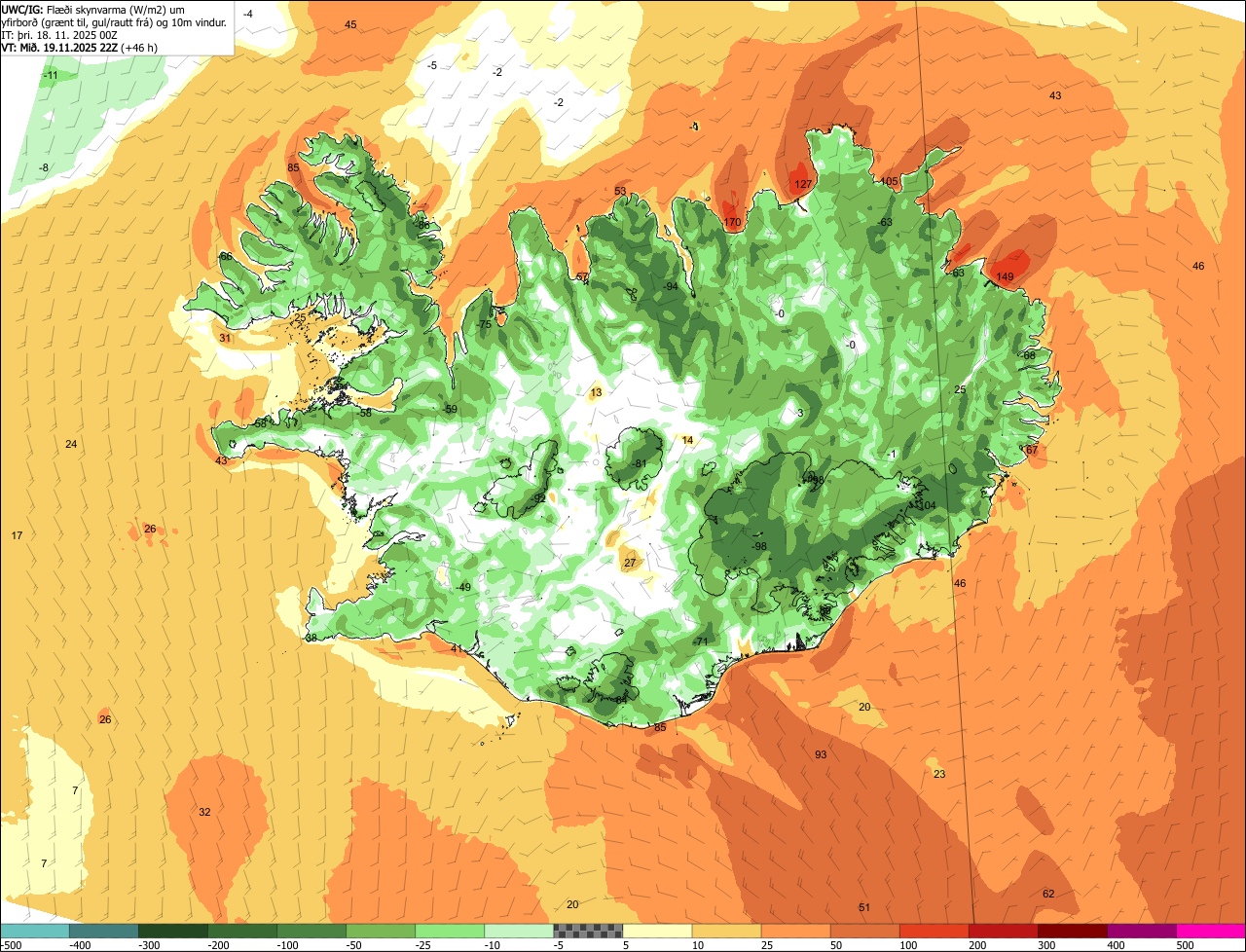
Task: Select the '-49' value in southwest Iceland
Action: click(x=462, y=587)
